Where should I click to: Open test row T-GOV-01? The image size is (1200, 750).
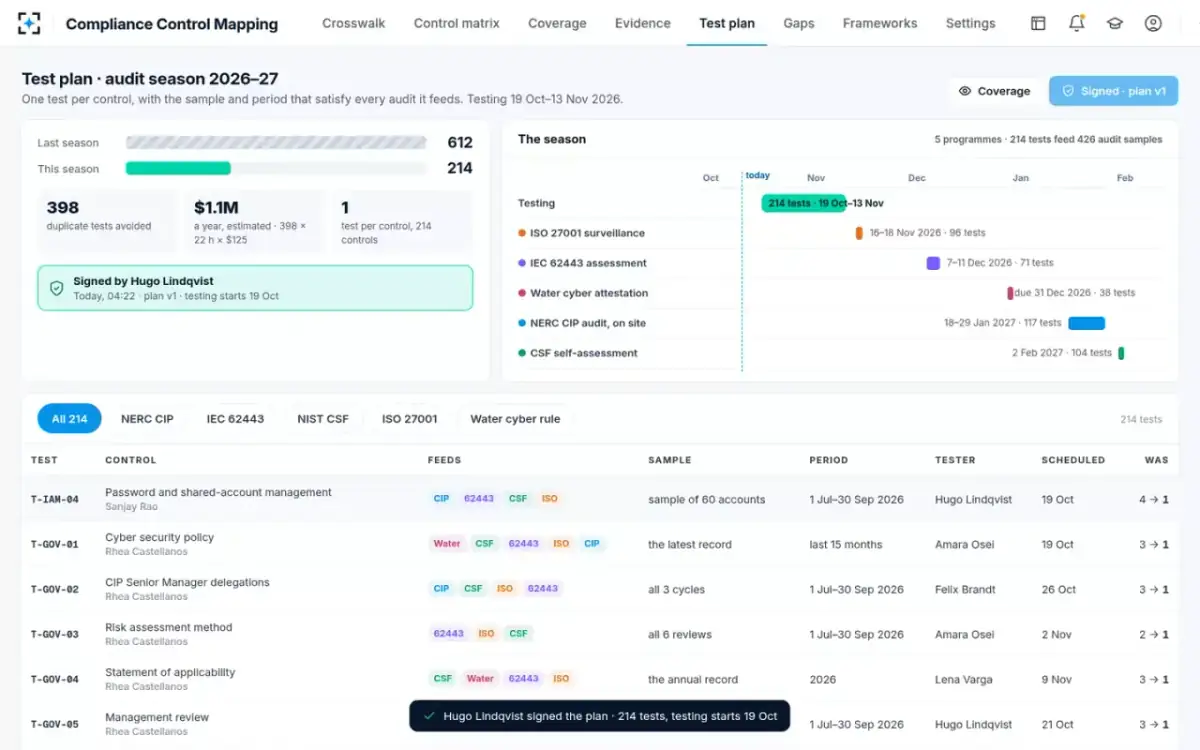tap(600, 544)
